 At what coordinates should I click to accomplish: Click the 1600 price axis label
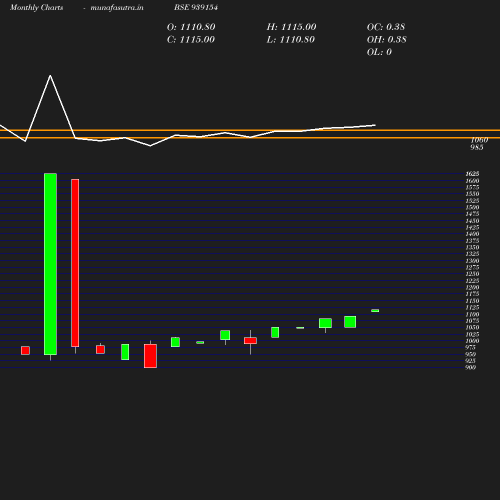tap(472, 181)
